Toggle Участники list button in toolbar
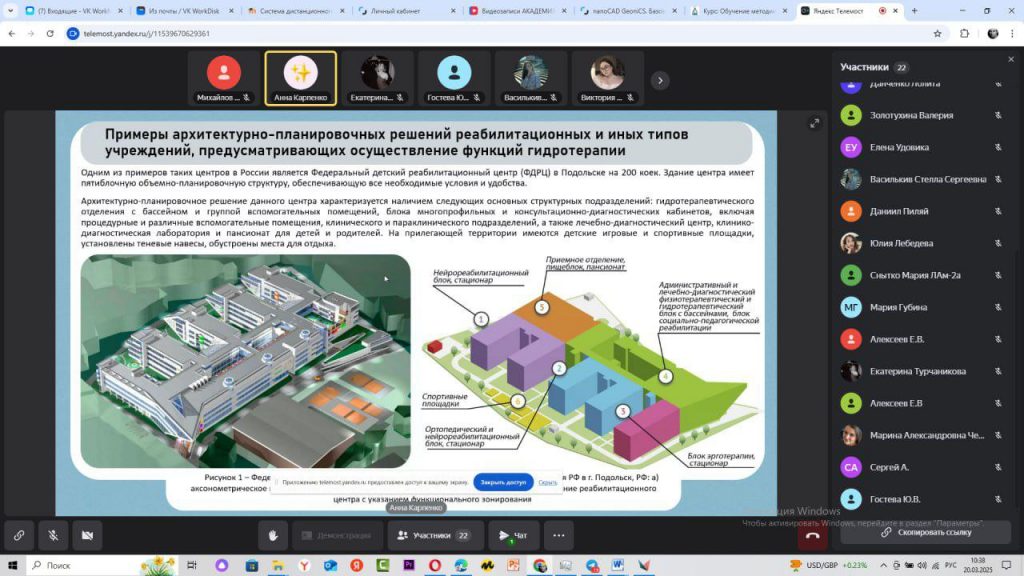1024x576 pixels. [435, 535]
